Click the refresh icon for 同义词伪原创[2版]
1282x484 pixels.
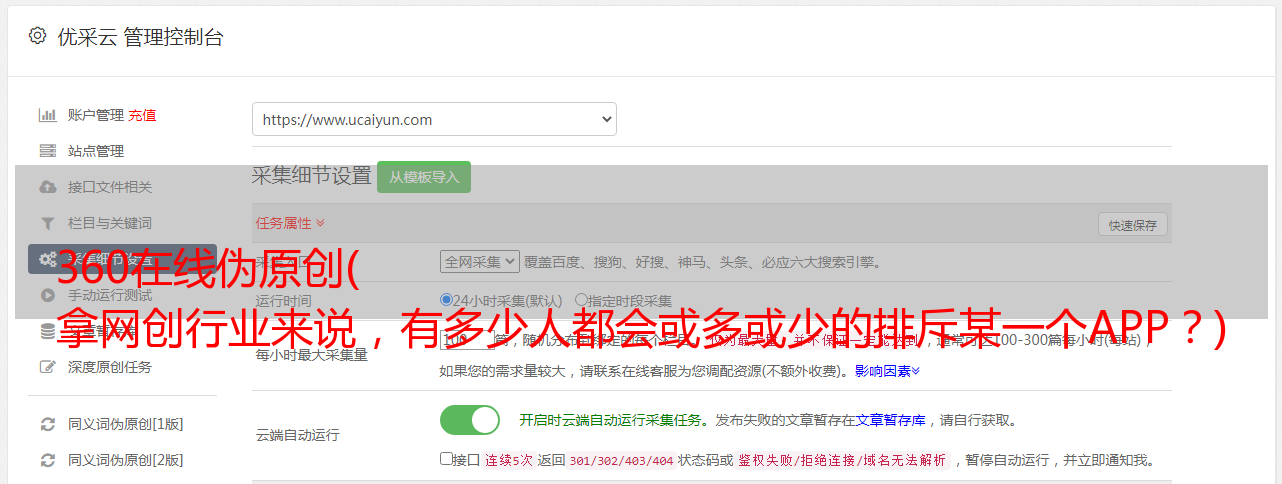point(47,460)
